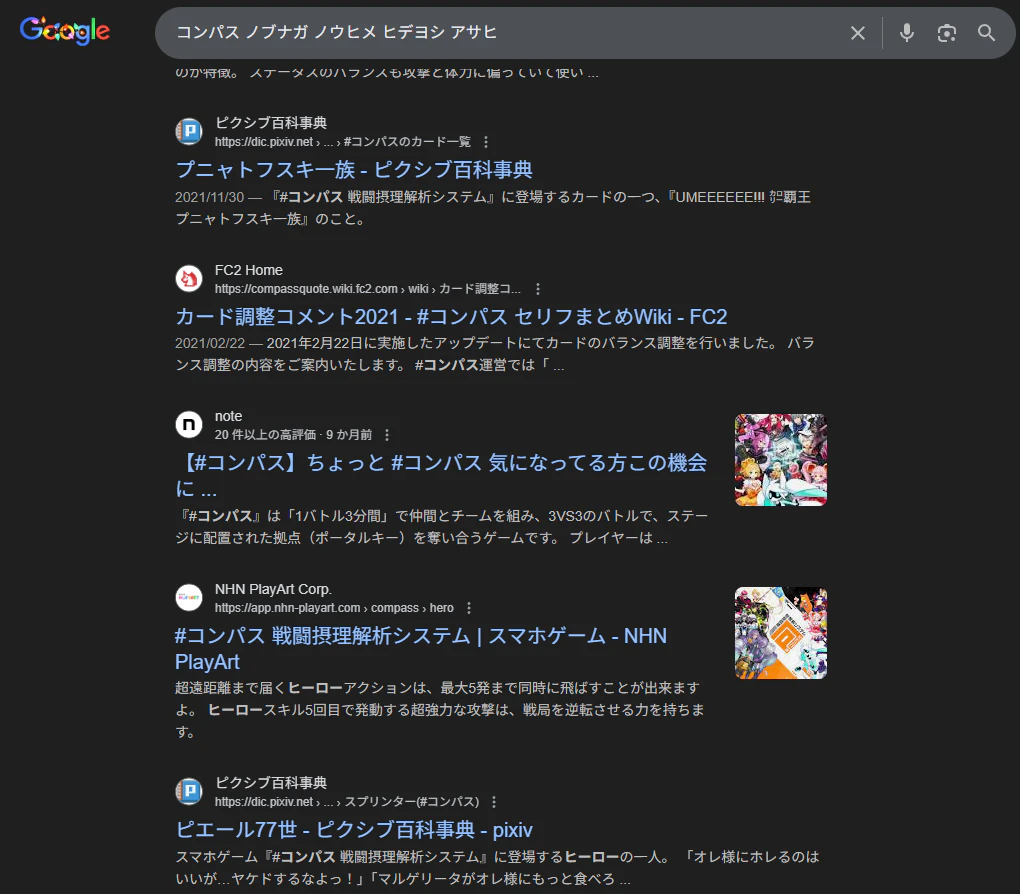Open more options for ピエール77世 result
Image resolution: width=1020 pixels, height=894 pixels.
[x=494, y=802]
